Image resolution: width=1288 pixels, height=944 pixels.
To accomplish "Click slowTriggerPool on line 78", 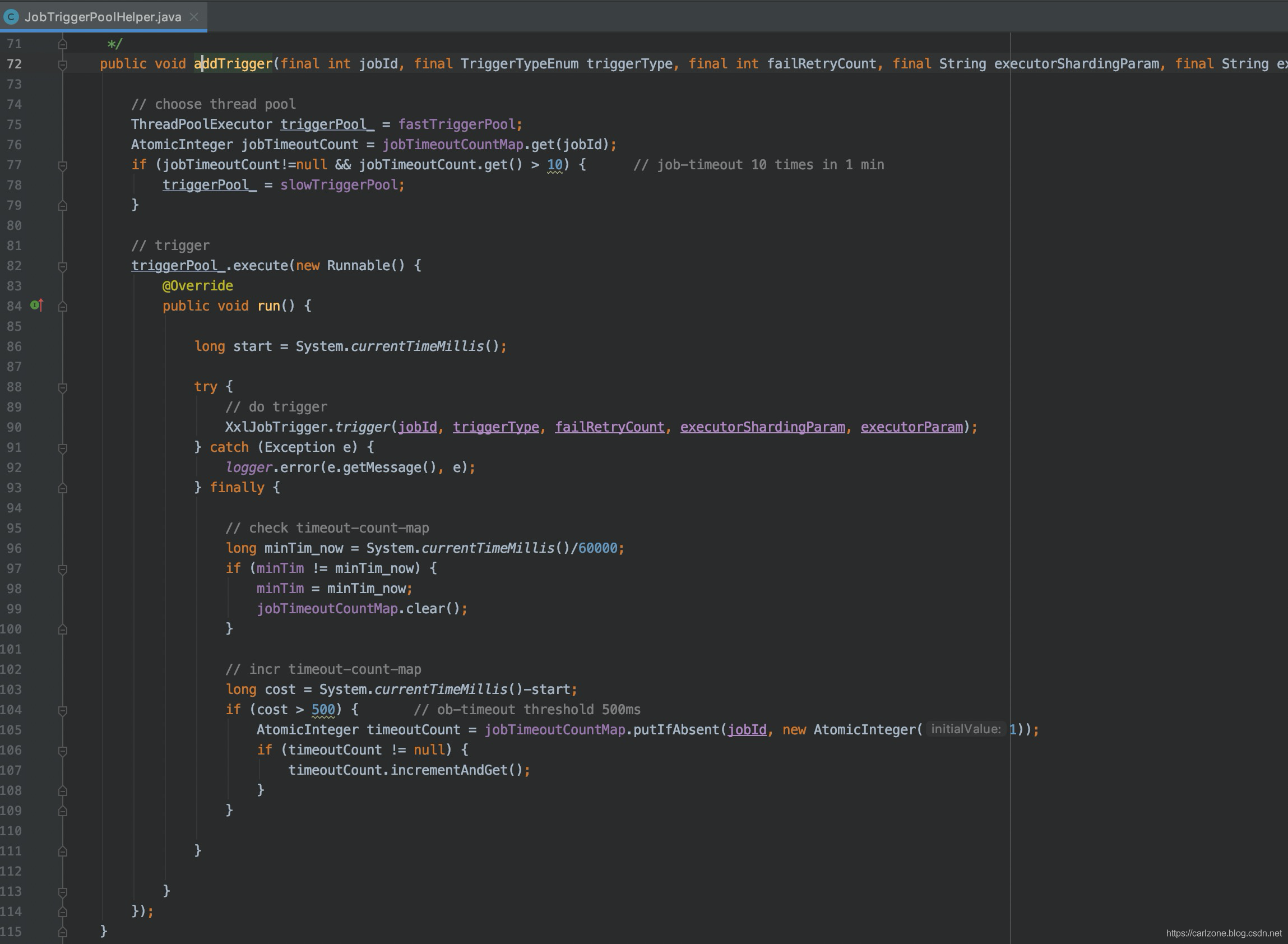I will click(339, 184).
